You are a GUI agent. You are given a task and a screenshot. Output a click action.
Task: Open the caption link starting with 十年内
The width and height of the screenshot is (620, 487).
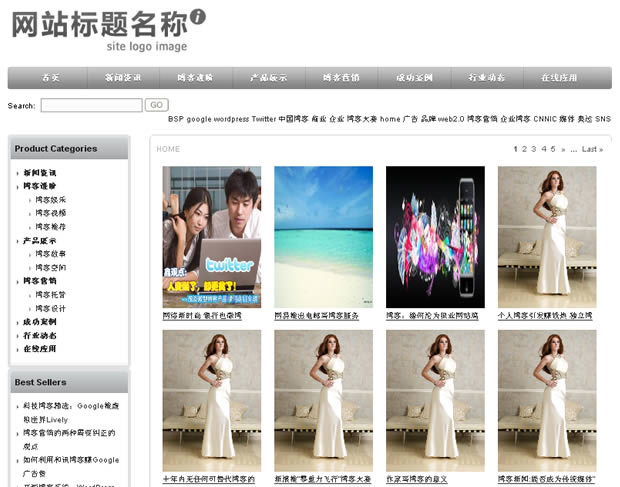click(x=209, y=479)
